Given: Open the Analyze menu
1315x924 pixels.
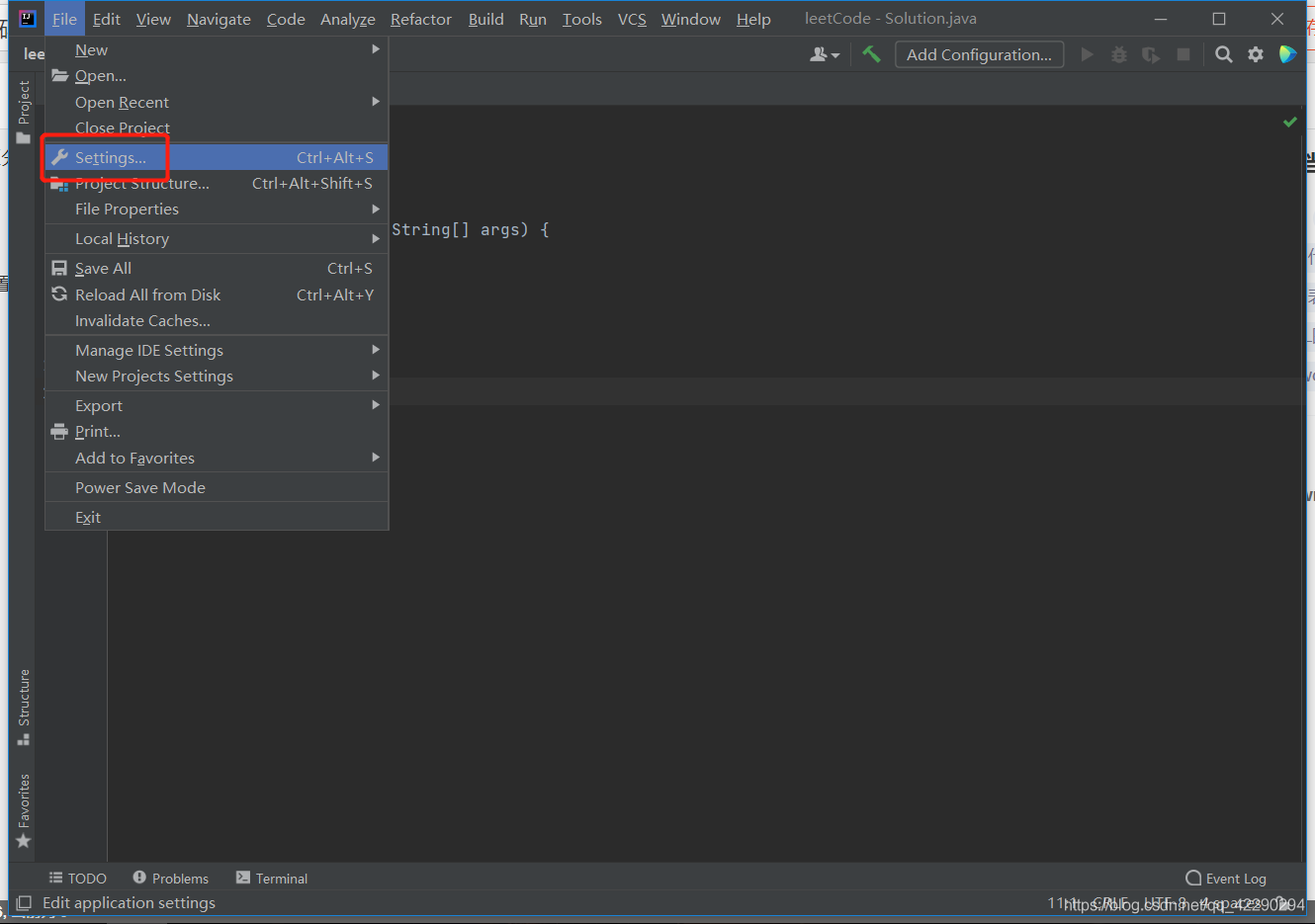Looking at the screenshot, I should click(x=348, y=19).
